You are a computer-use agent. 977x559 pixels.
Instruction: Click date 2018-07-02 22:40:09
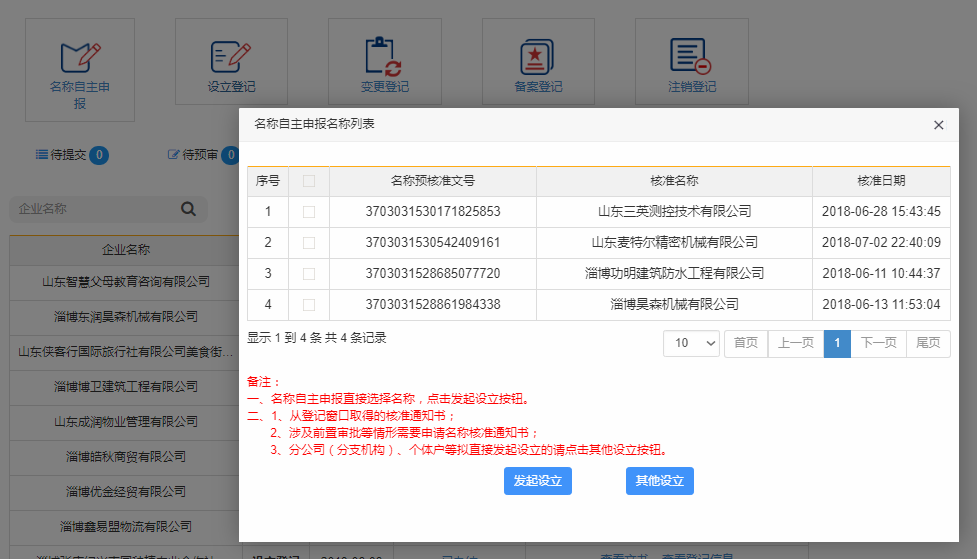point(881,243)
